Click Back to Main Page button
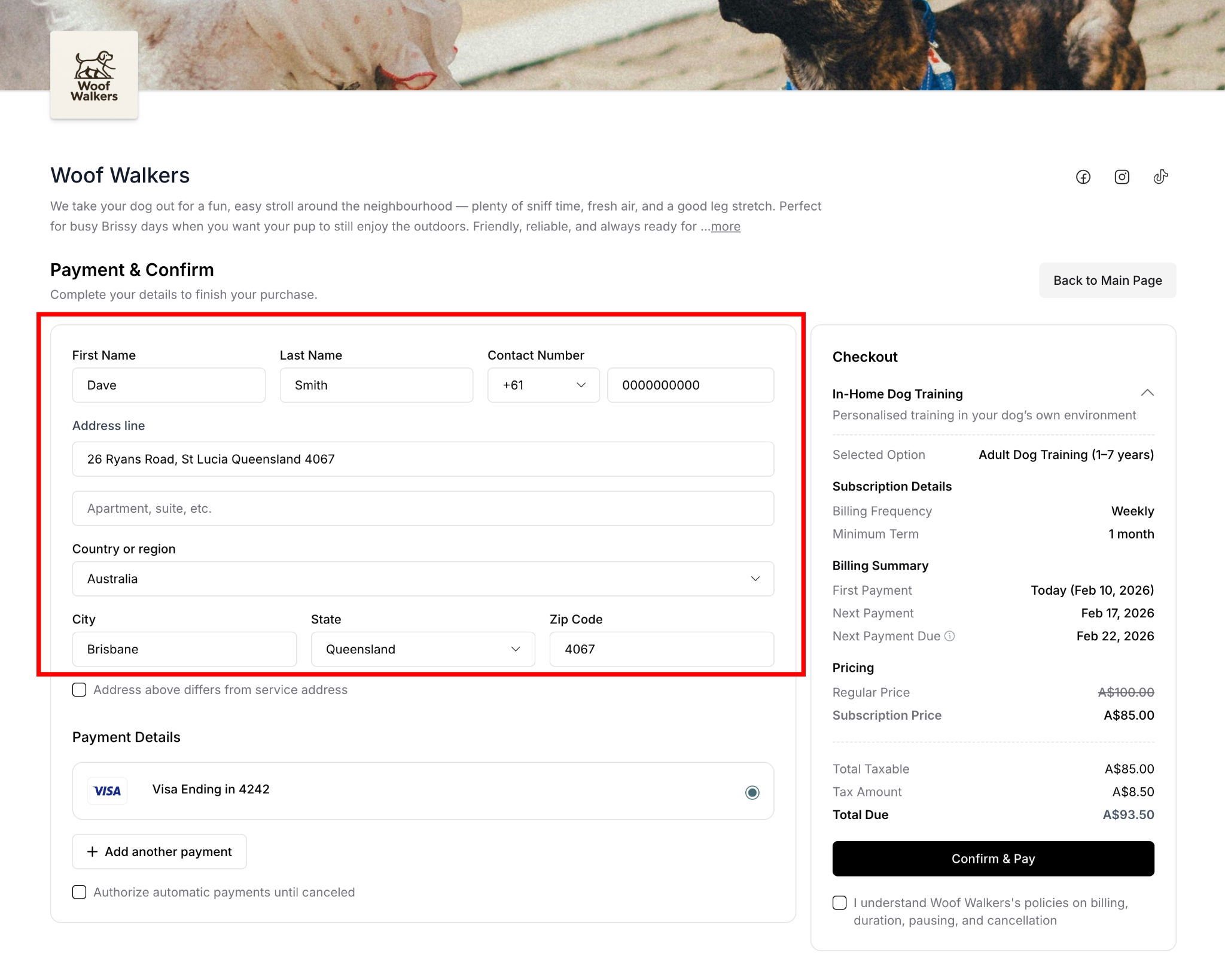This screenshot has height=980, width=1225. [x=1107, y=281]
